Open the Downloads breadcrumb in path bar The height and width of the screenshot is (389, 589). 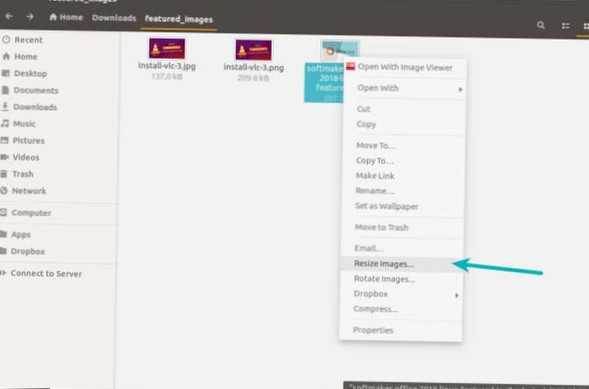click(114, 18)
